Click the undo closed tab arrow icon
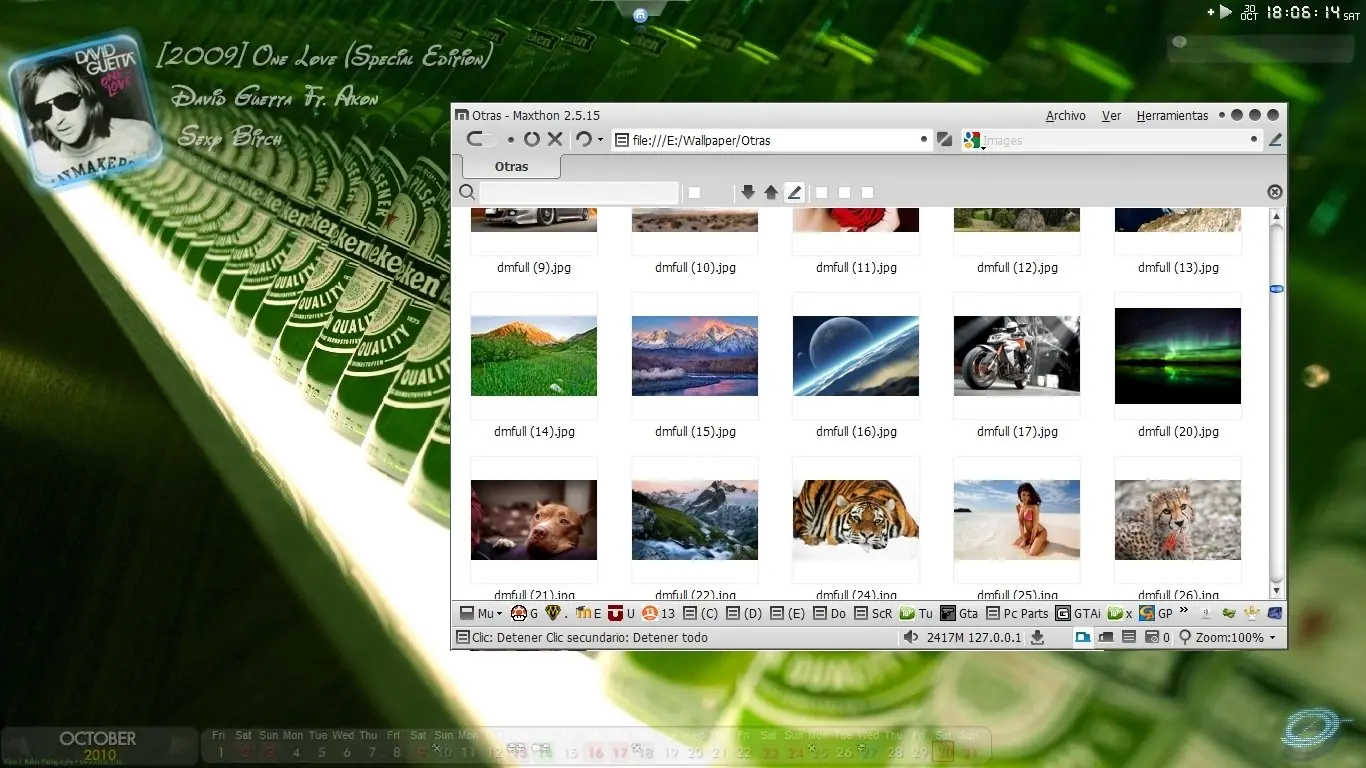1366x768 pixels. (584, 140)
